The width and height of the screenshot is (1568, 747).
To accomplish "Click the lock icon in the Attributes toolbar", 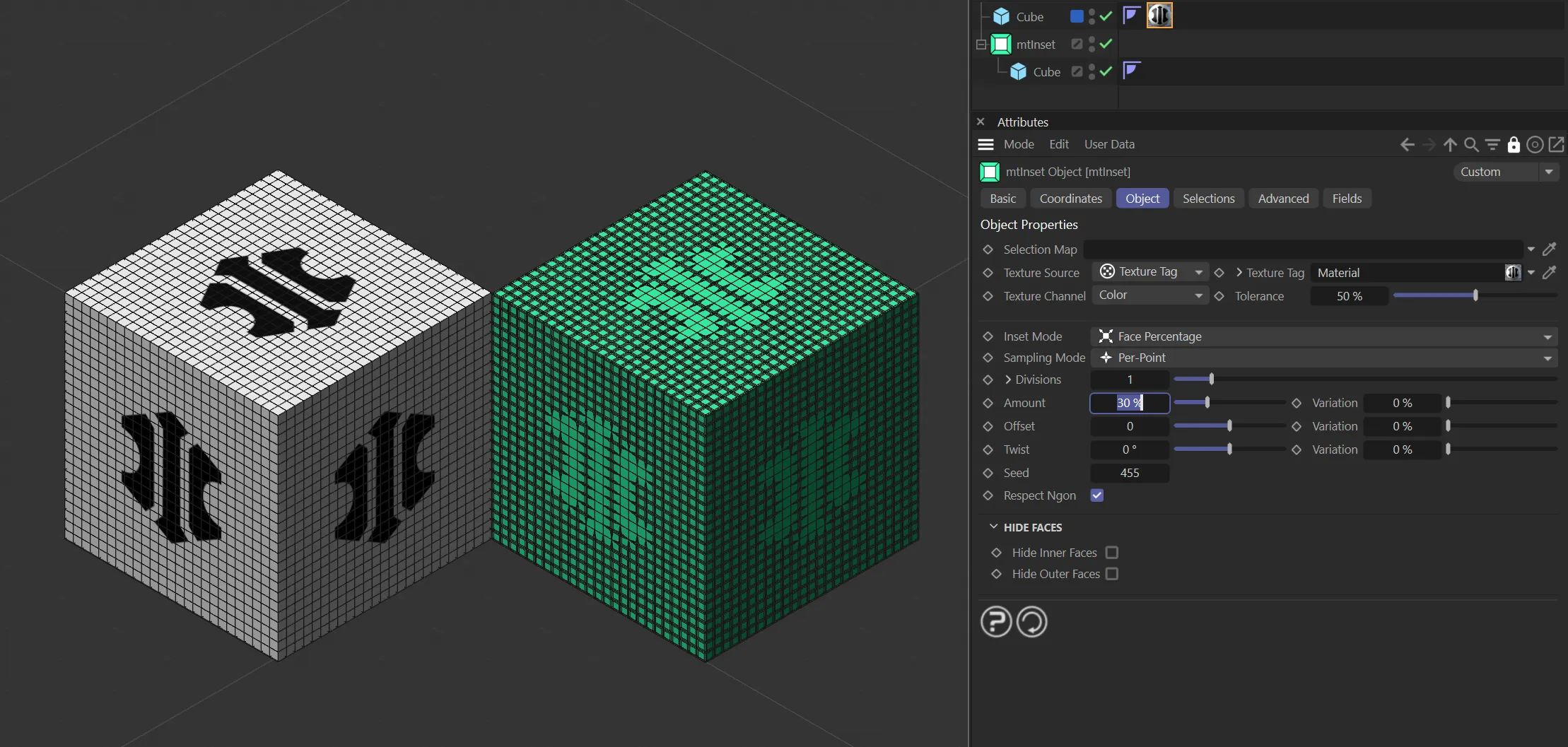I will (x=1514, y=145).
